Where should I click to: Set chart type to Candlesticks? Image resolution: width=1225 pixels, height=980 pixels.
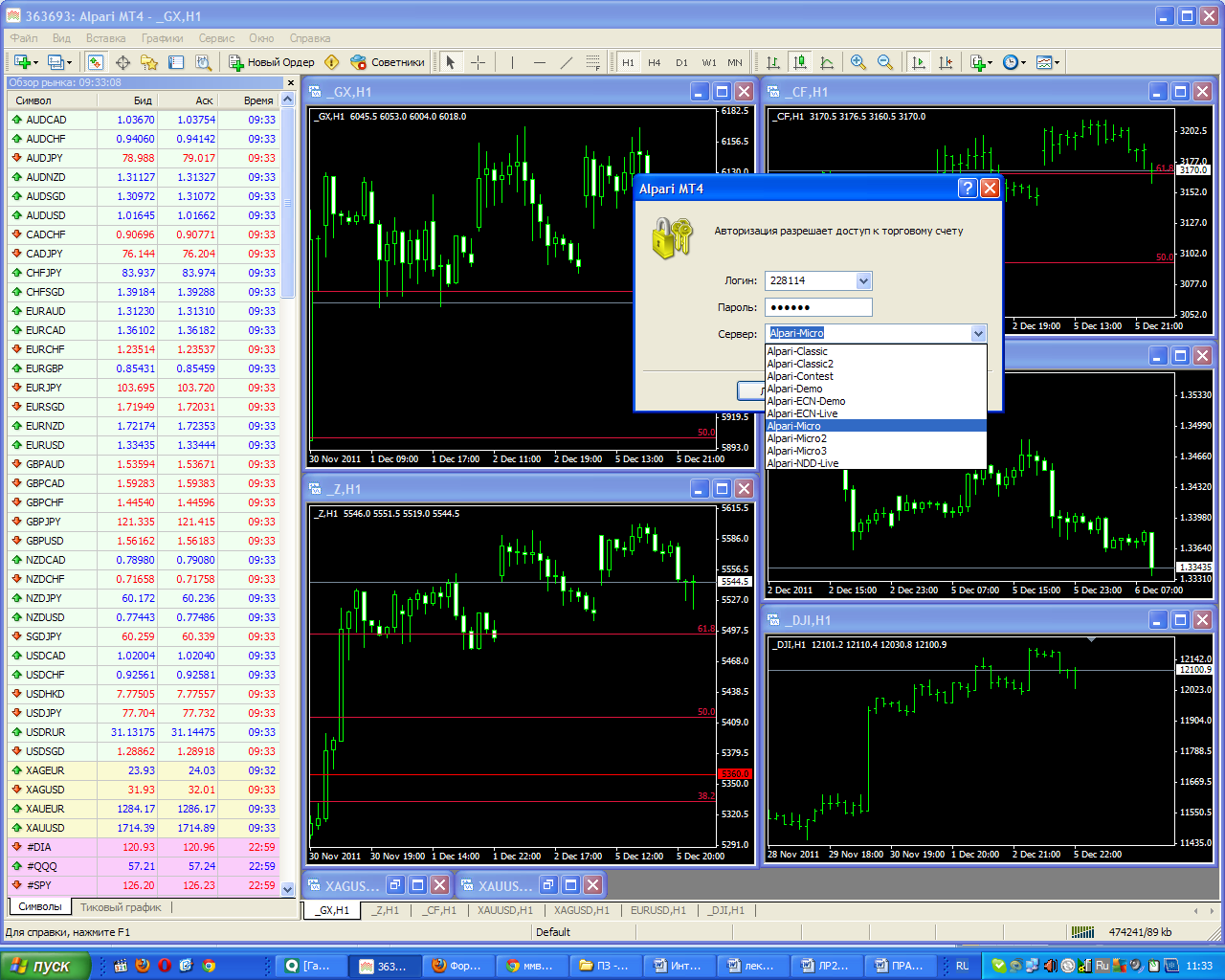pyautogui.click(x=800, y=62)
